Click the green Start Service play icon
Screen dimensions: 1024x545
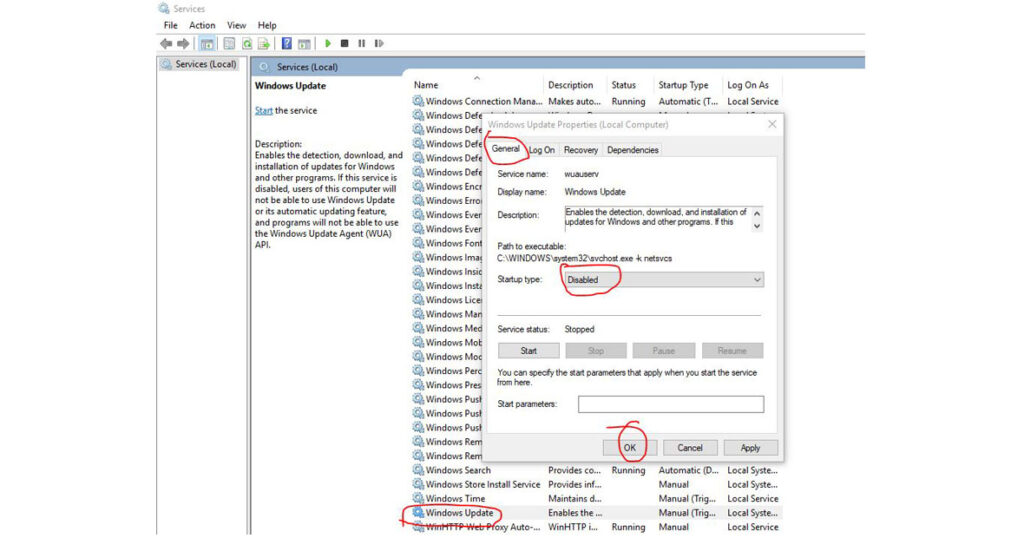(328, 44)
